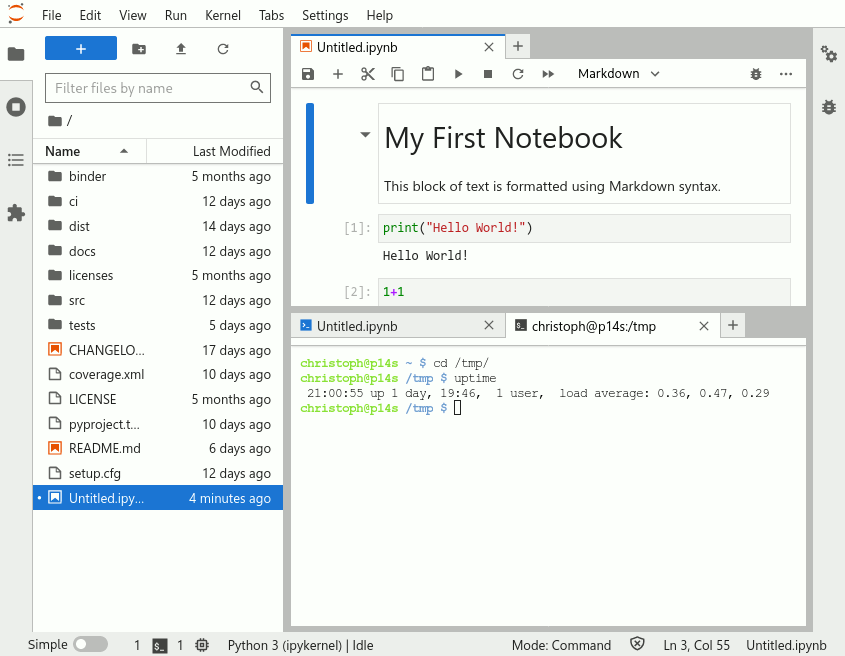
Task: Open the View menu
Action: pyautogui.click(x=133, y=15)
